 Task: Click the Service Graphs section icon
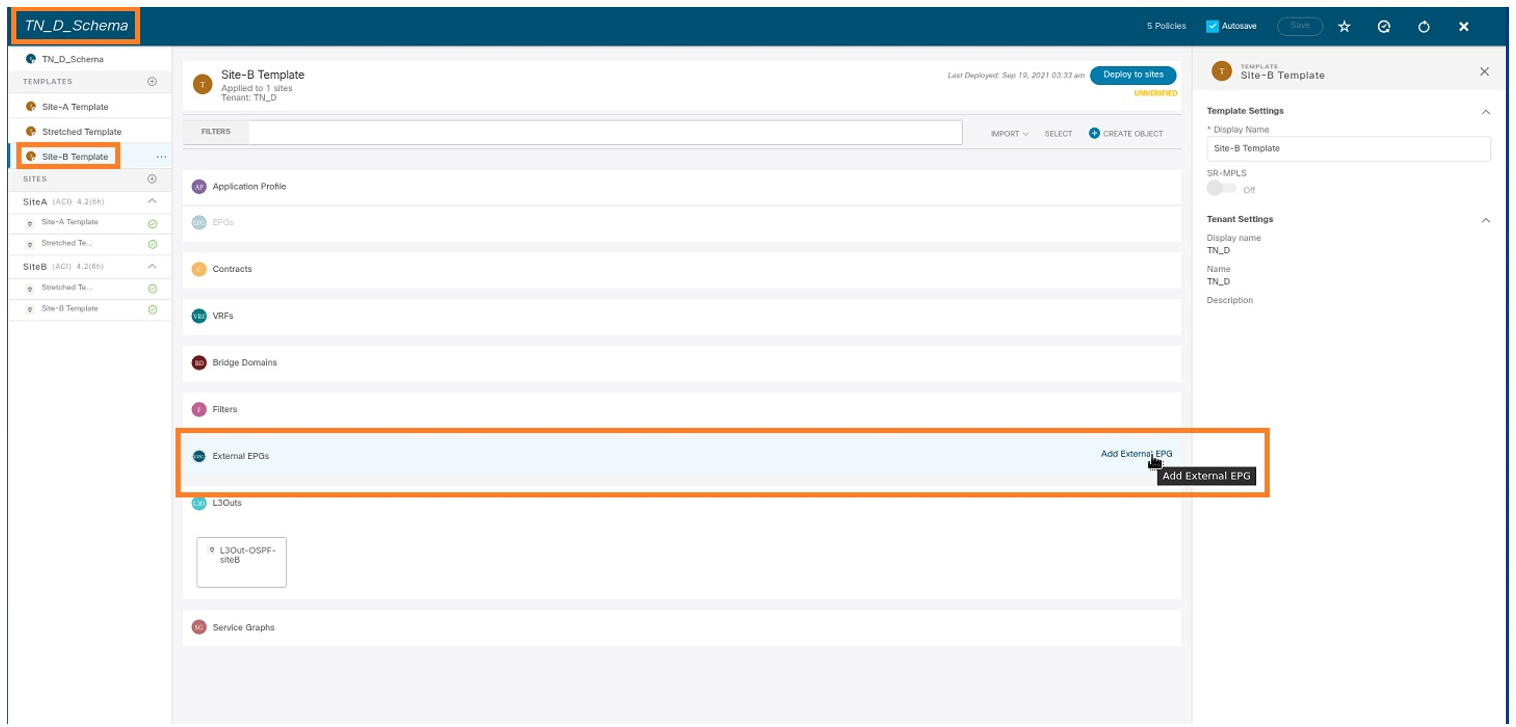coord(198,628)
